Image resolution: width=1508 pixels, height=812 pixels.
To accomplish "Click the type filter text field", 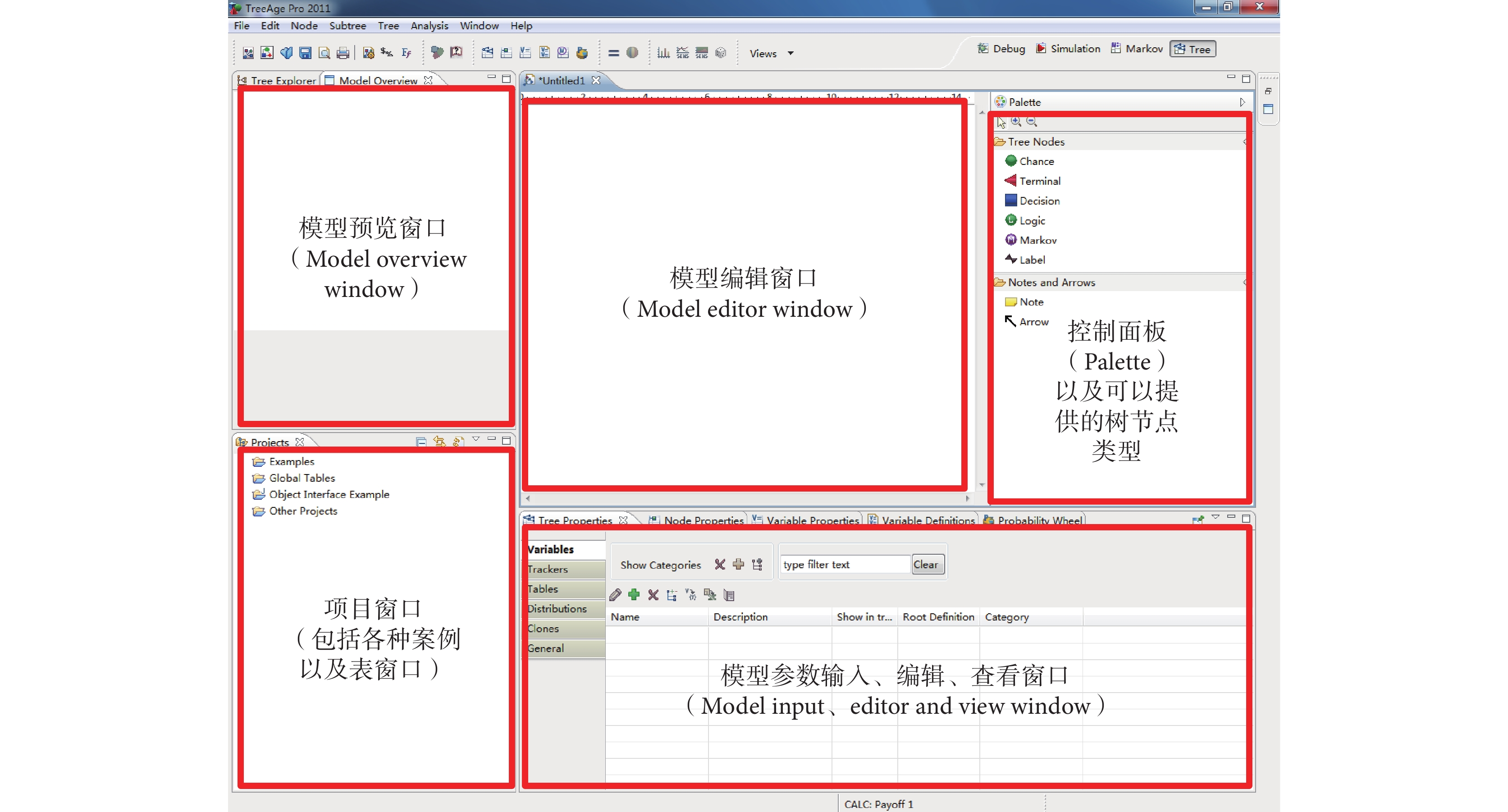I will [x=845, y=564].
